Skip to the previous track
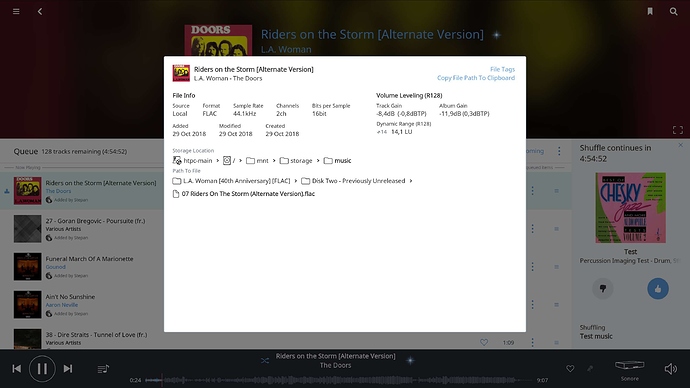690x388 pixels. (x=17, y=369)
